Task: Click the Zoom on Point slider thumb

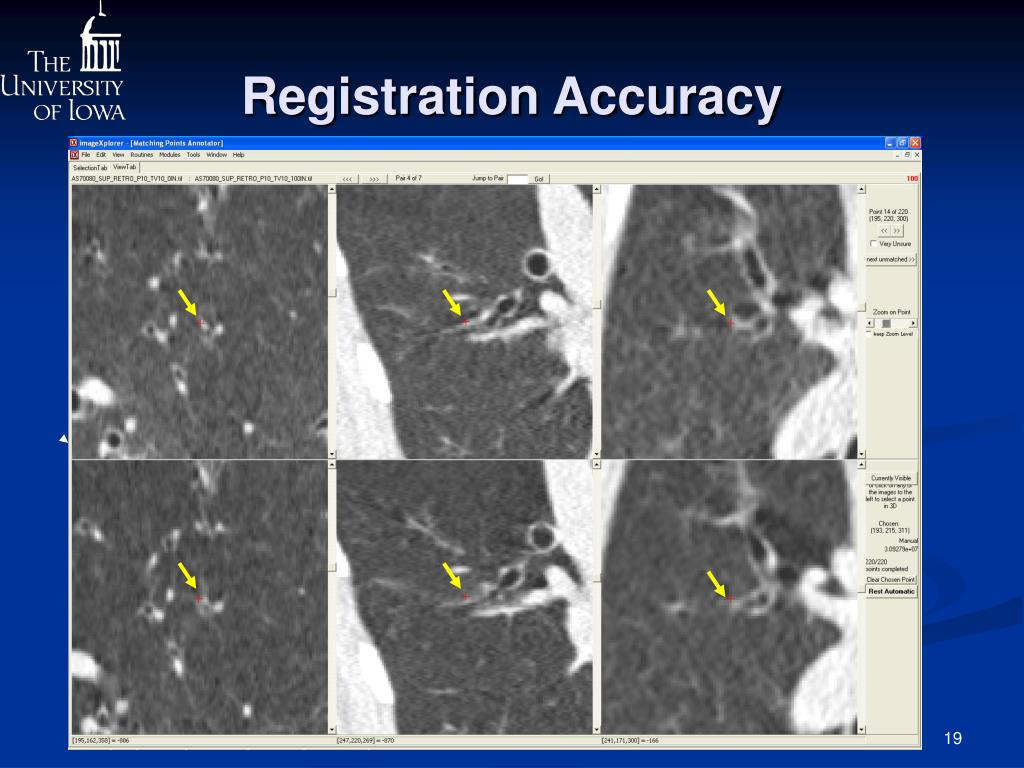Action: [x=886, y=324]
